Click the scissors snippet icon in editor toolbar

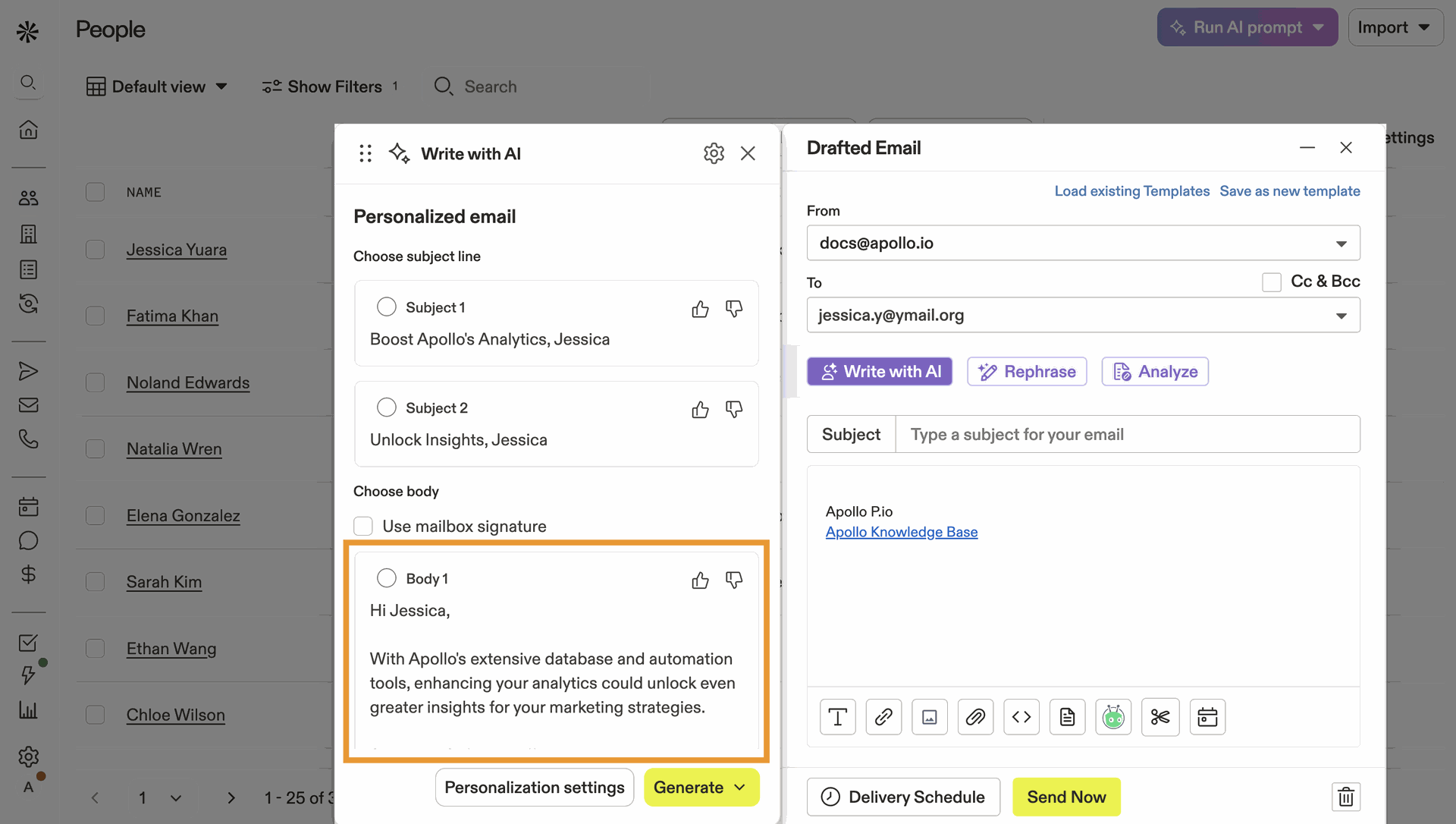coord(1159,717)
